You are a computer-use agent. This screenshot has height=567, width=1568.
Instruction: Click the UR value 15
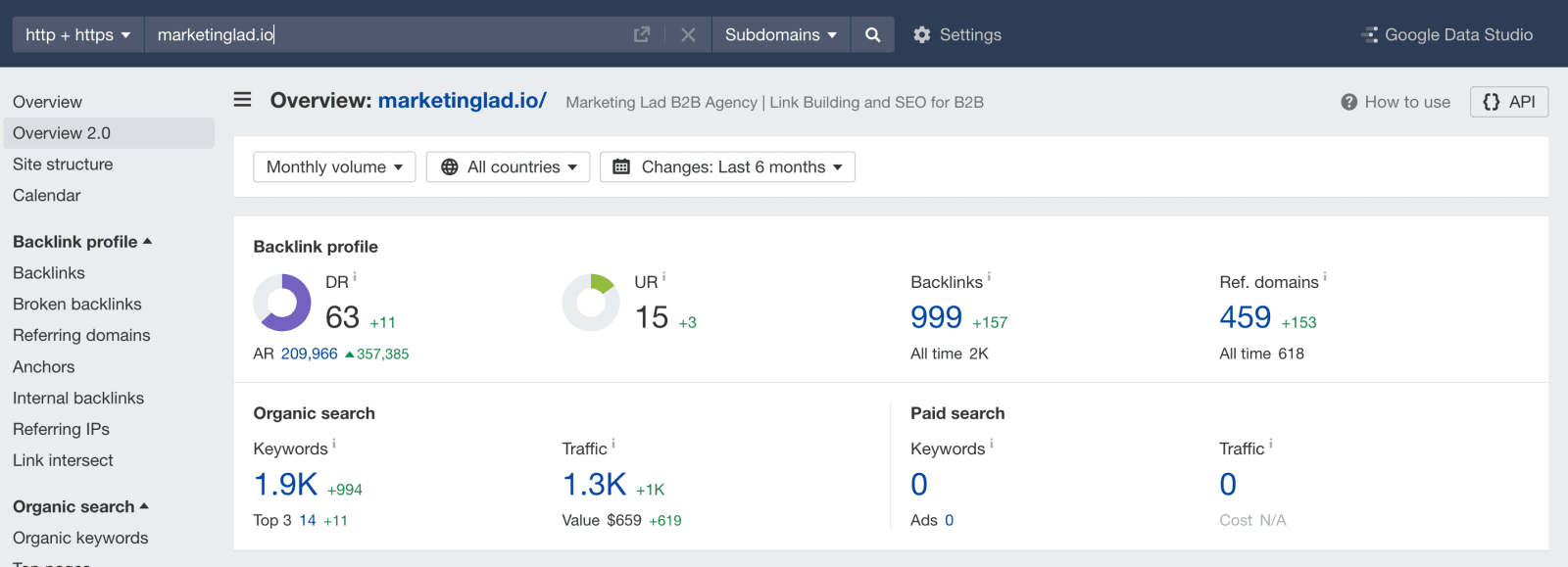click(652, 317)
